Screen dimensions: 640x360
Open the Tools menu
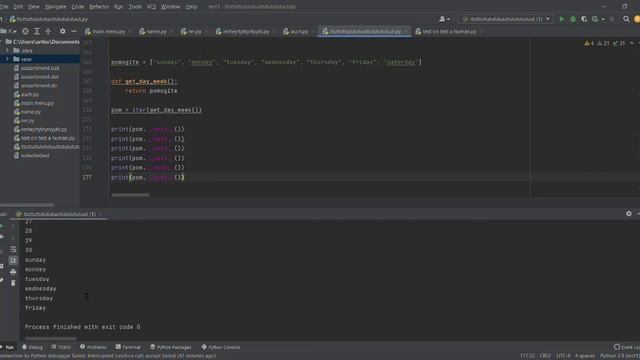(135, 7)
